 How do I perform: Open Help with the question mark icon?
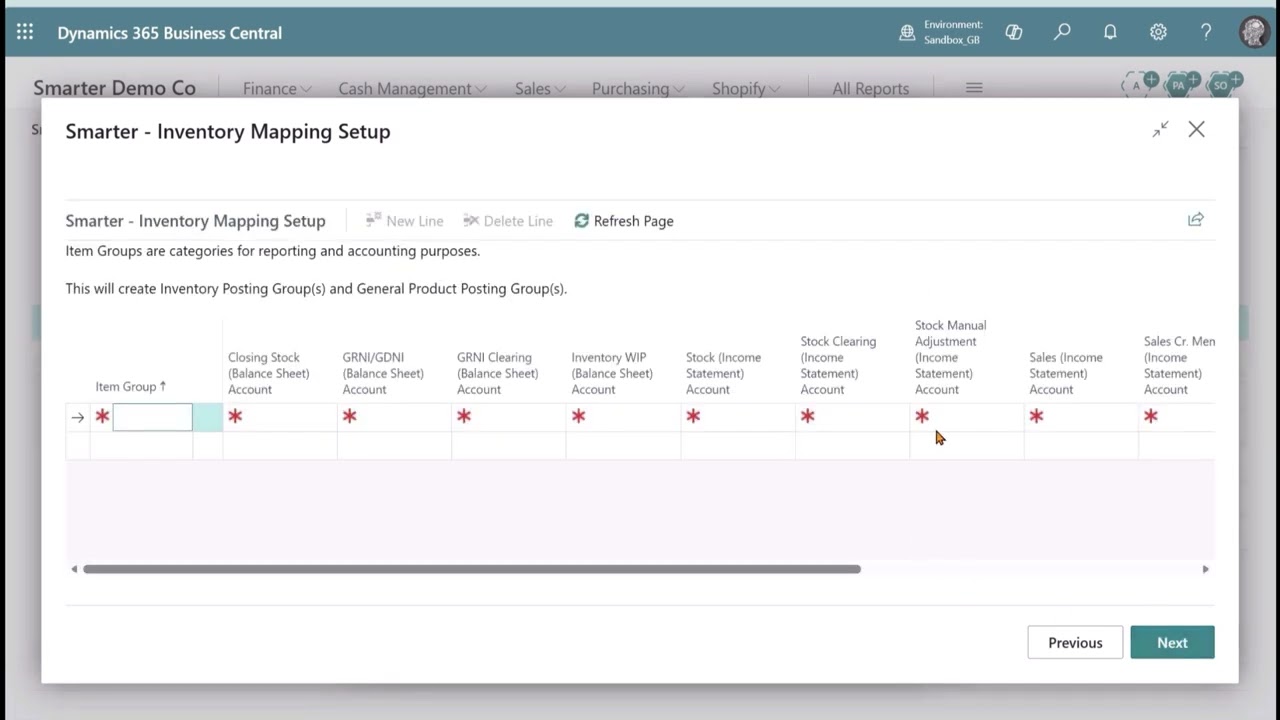1206,32
